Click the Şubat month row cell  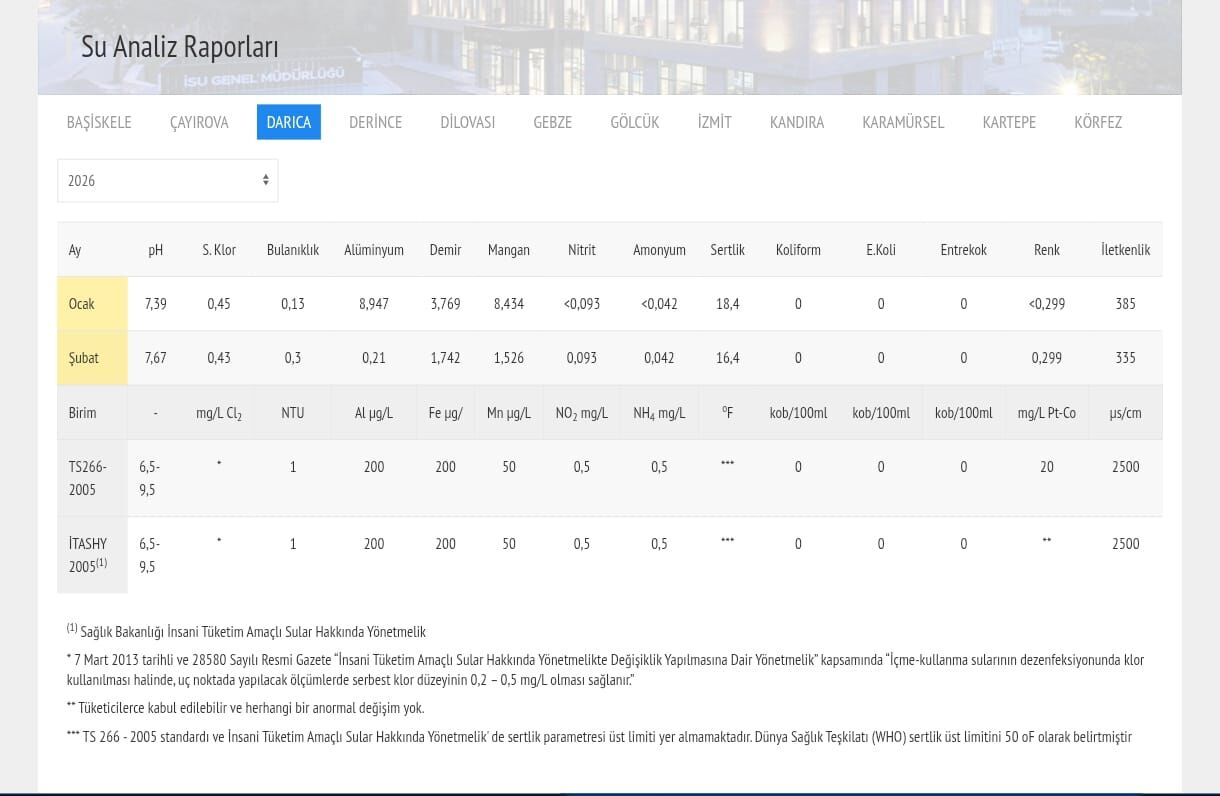pos(84,358)
